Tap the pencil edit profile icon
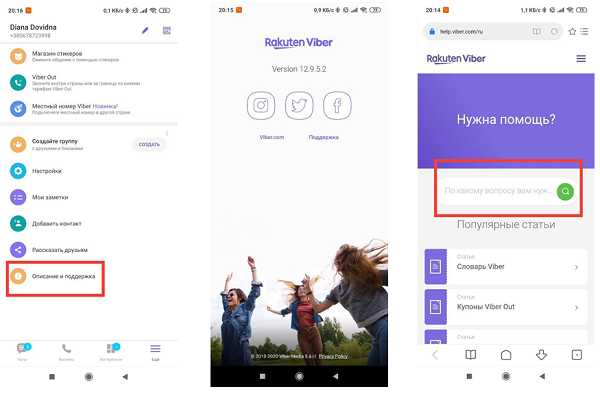Image resolution: width=600 pixels, height=400 pixels. pos(145,30)
